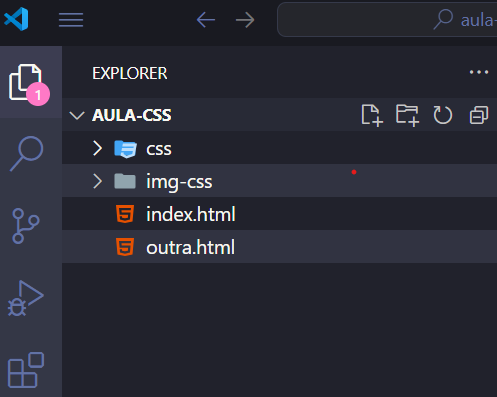
Task: Click the pink badge on Explorer icon
Action: point(38,95)
